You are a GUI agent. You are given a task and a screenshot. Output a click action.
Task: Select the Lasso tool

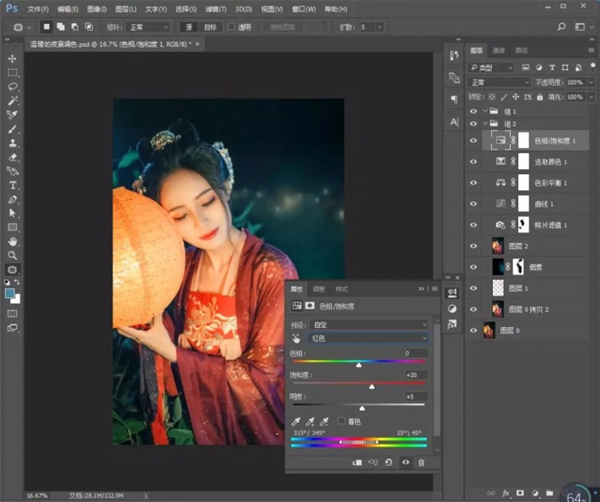point(13,87)
